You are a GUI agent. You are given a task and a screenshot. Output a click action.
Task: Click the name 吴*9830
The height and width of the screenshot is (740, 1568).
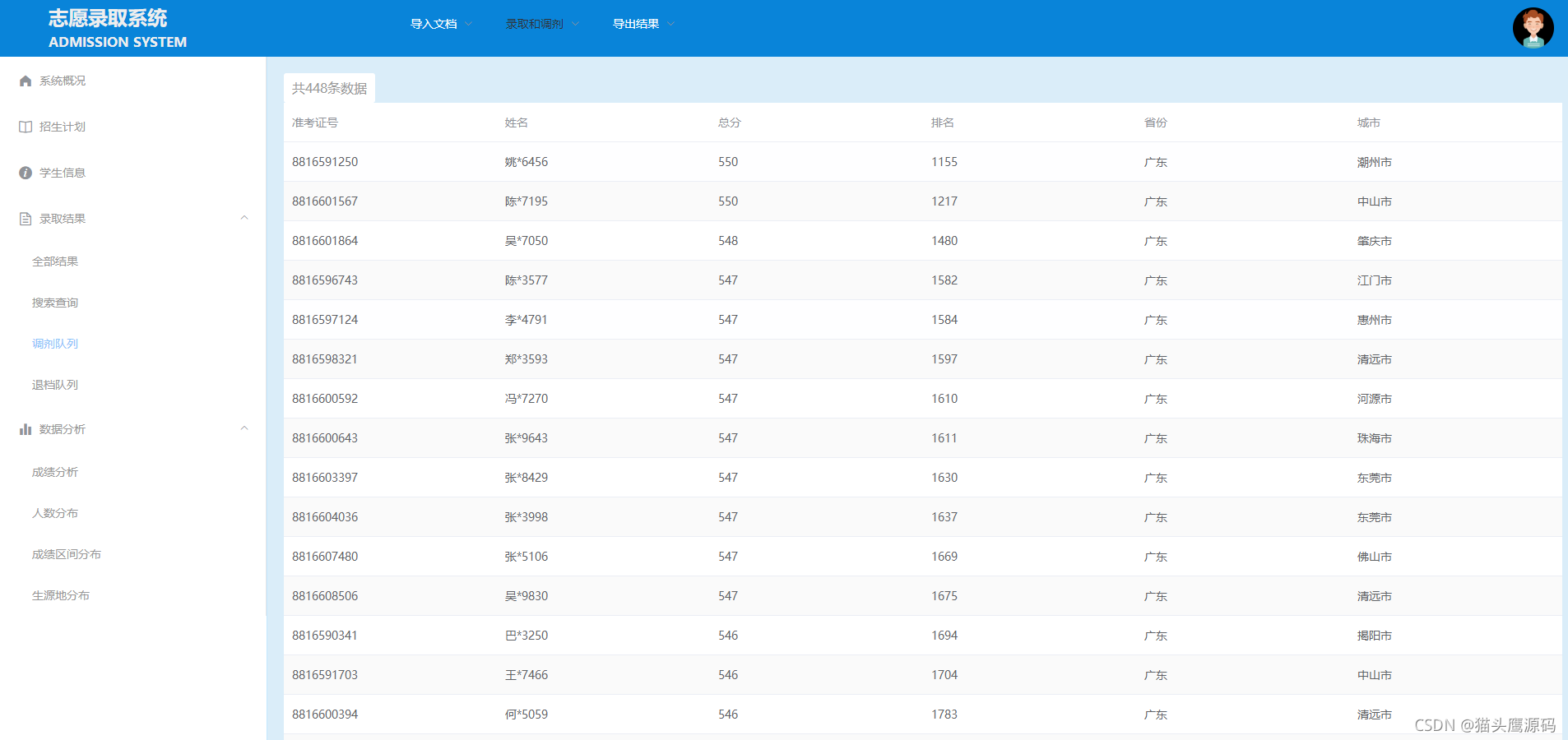(x=527, y=596)
